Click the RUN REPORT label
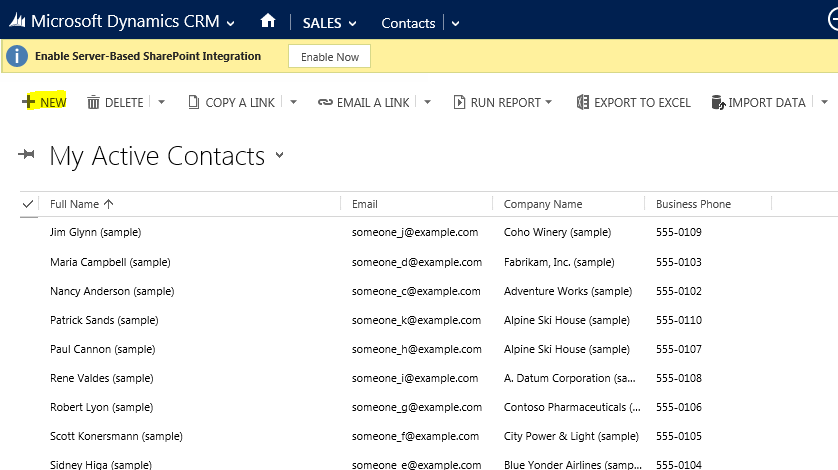This screenshot has width=838, height=470. point(506,102)
